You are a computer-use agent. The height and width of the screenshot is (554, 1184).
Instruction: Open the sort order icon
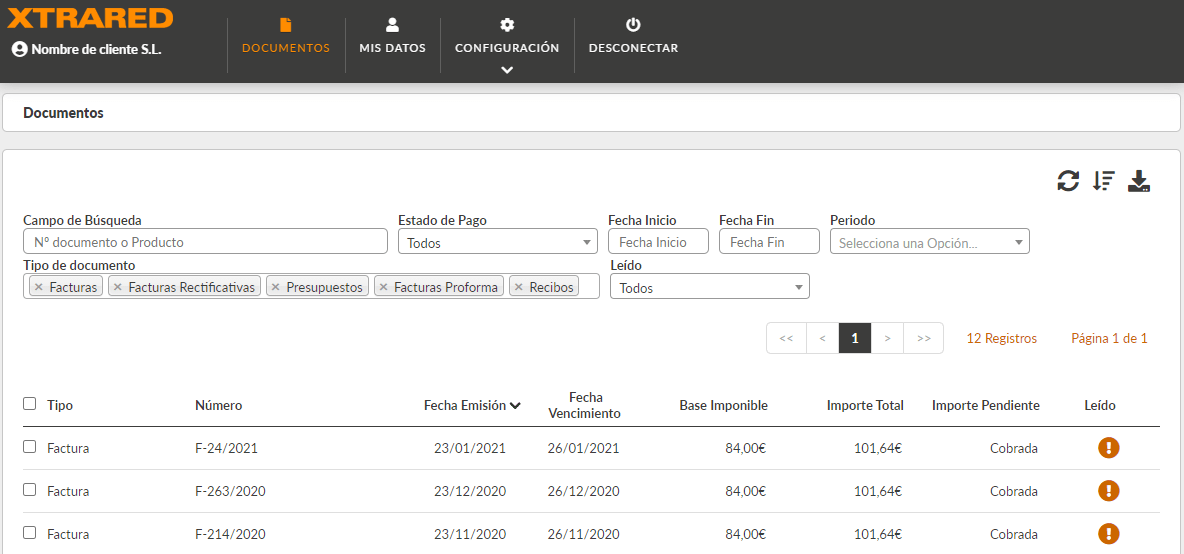[x=1104, y=181]
